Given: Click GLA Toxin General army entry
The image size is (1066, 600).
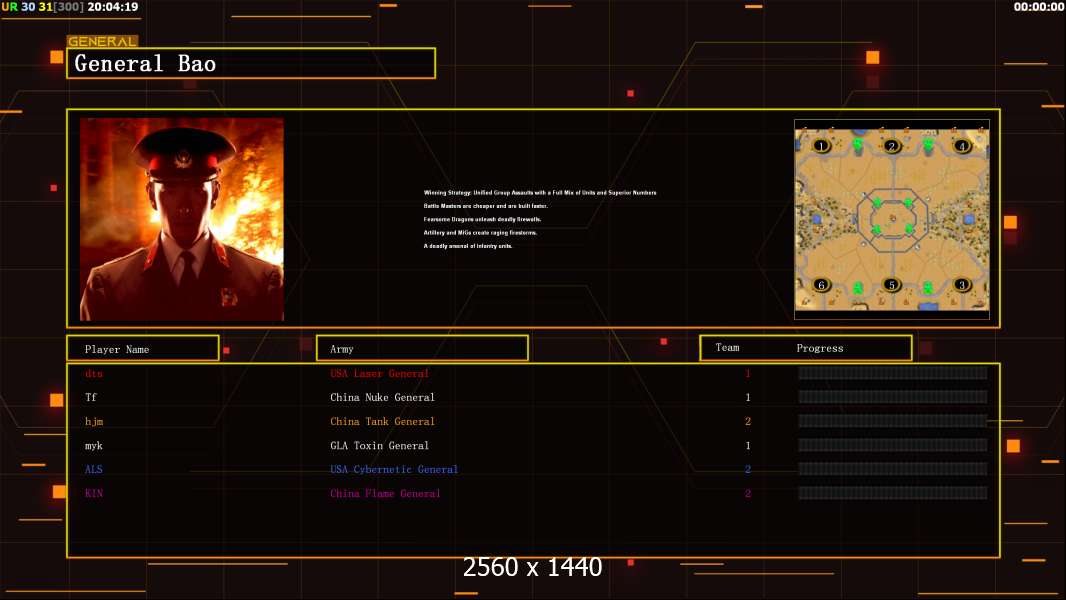Looking at the screenshot, I should (379, 446).
